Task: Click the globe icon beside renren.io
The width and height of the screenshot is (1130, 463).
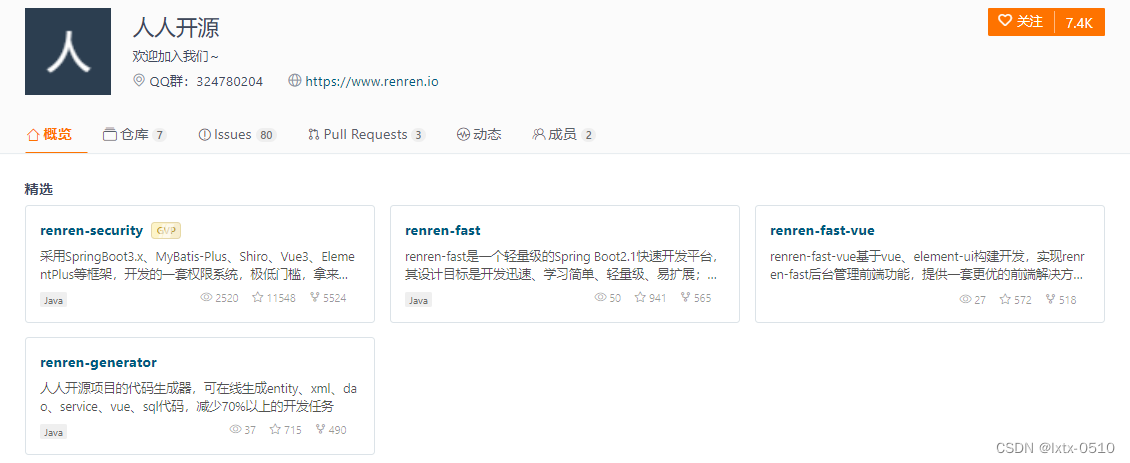Action: [x=294, y=81]
